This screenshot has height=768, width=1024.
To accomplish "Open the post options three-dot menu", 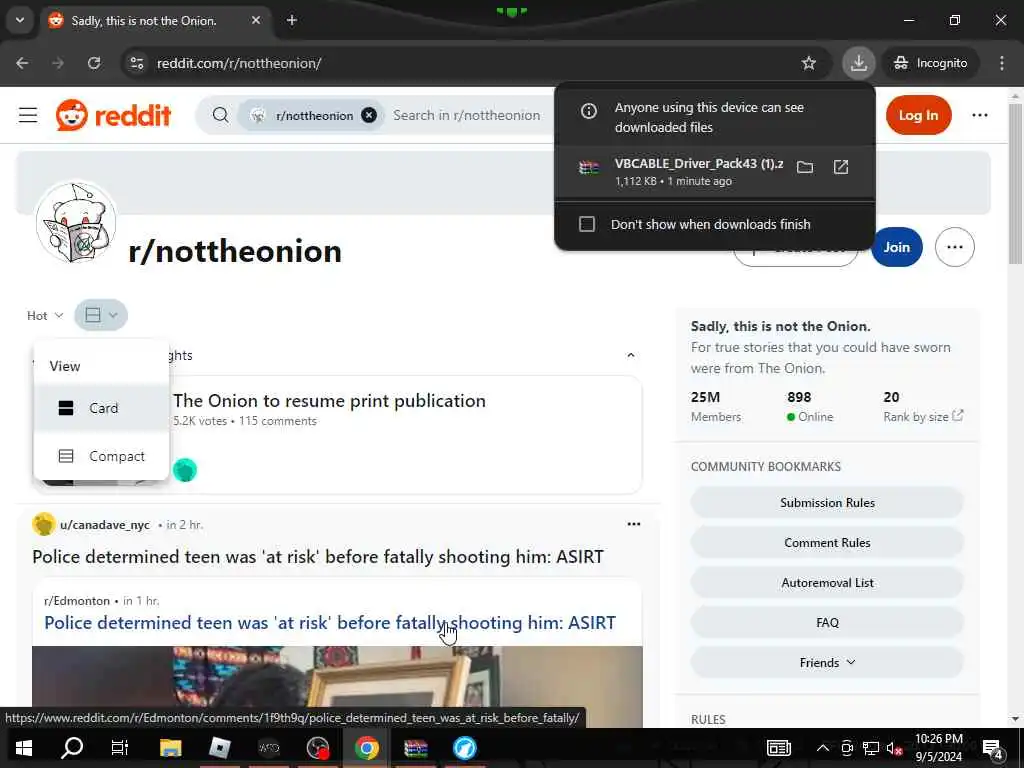I will (633, 524).
